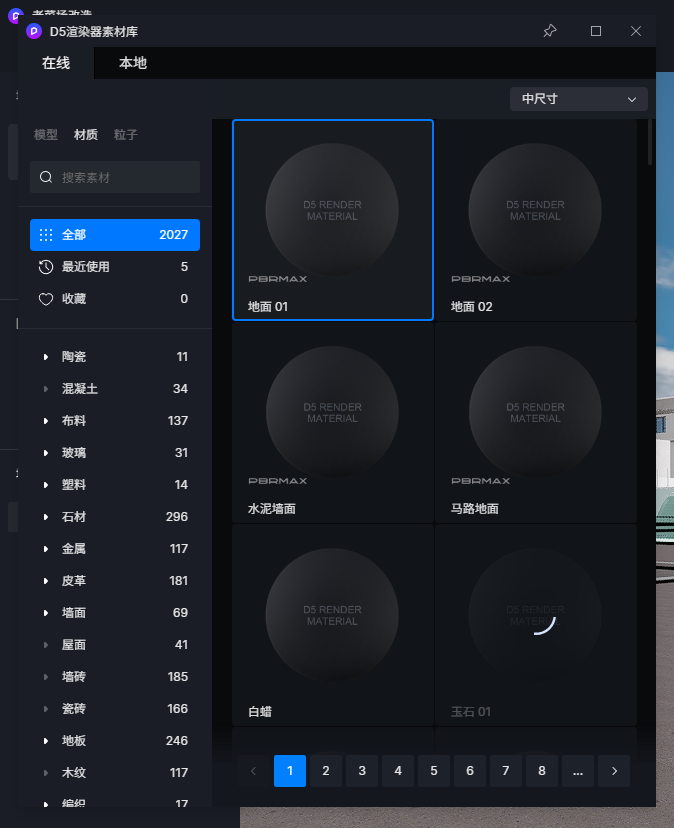Switch to the 本地 tab
The width and height of the screenshot is (674, 828).
133,63
